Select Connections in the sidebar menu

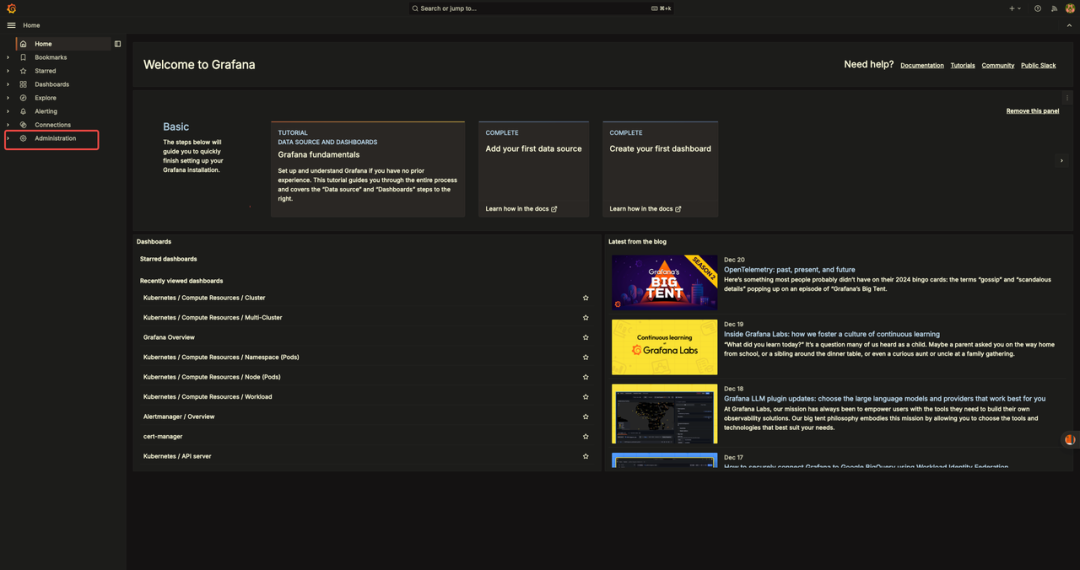(x=52, y=125)
